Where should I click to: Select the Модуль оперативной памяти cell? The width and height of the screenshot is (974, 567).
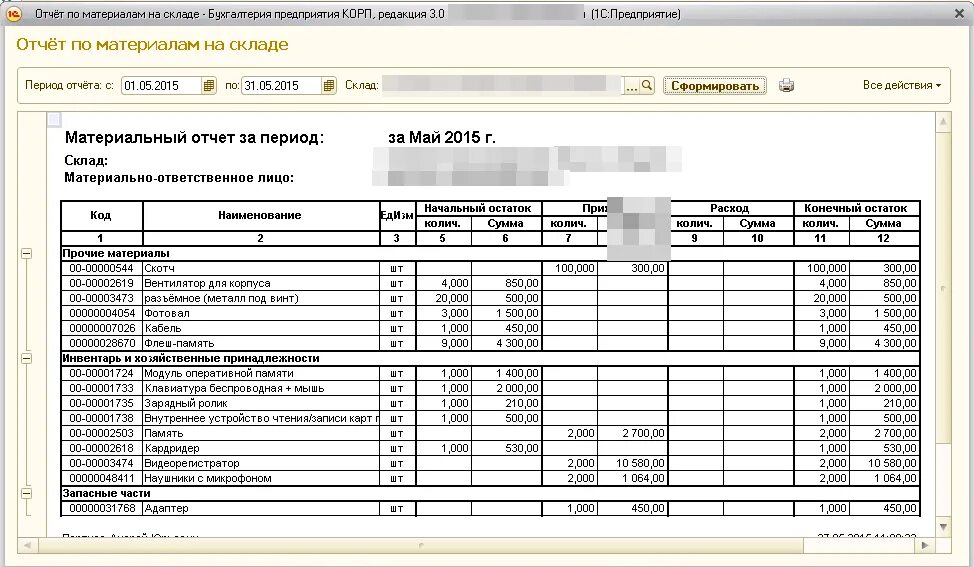[261, 373]
